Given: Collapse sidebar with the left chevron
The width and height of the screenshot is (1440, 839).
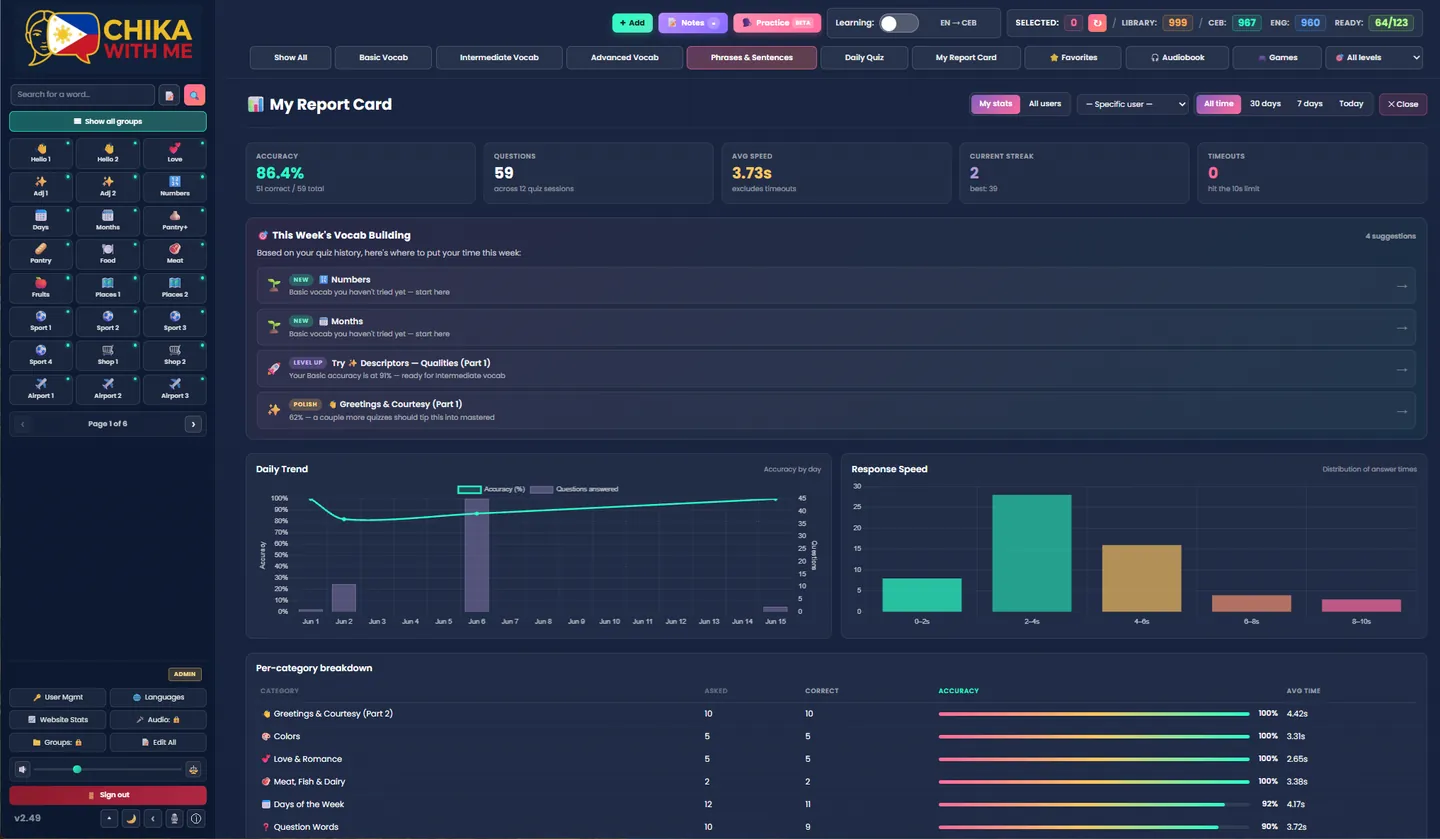Looking at the screenshot, I should (153, 819).
